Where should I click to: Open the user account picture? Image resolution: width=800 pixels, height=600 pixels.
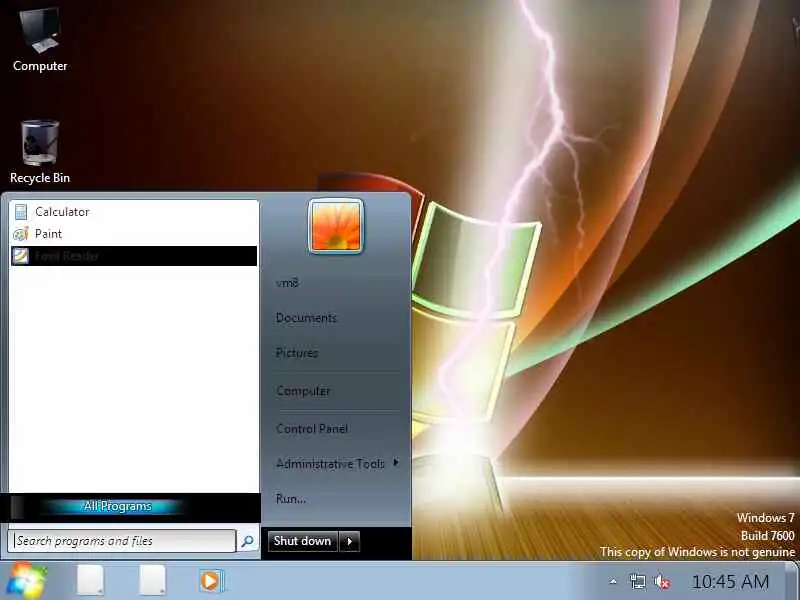point(336,226)
